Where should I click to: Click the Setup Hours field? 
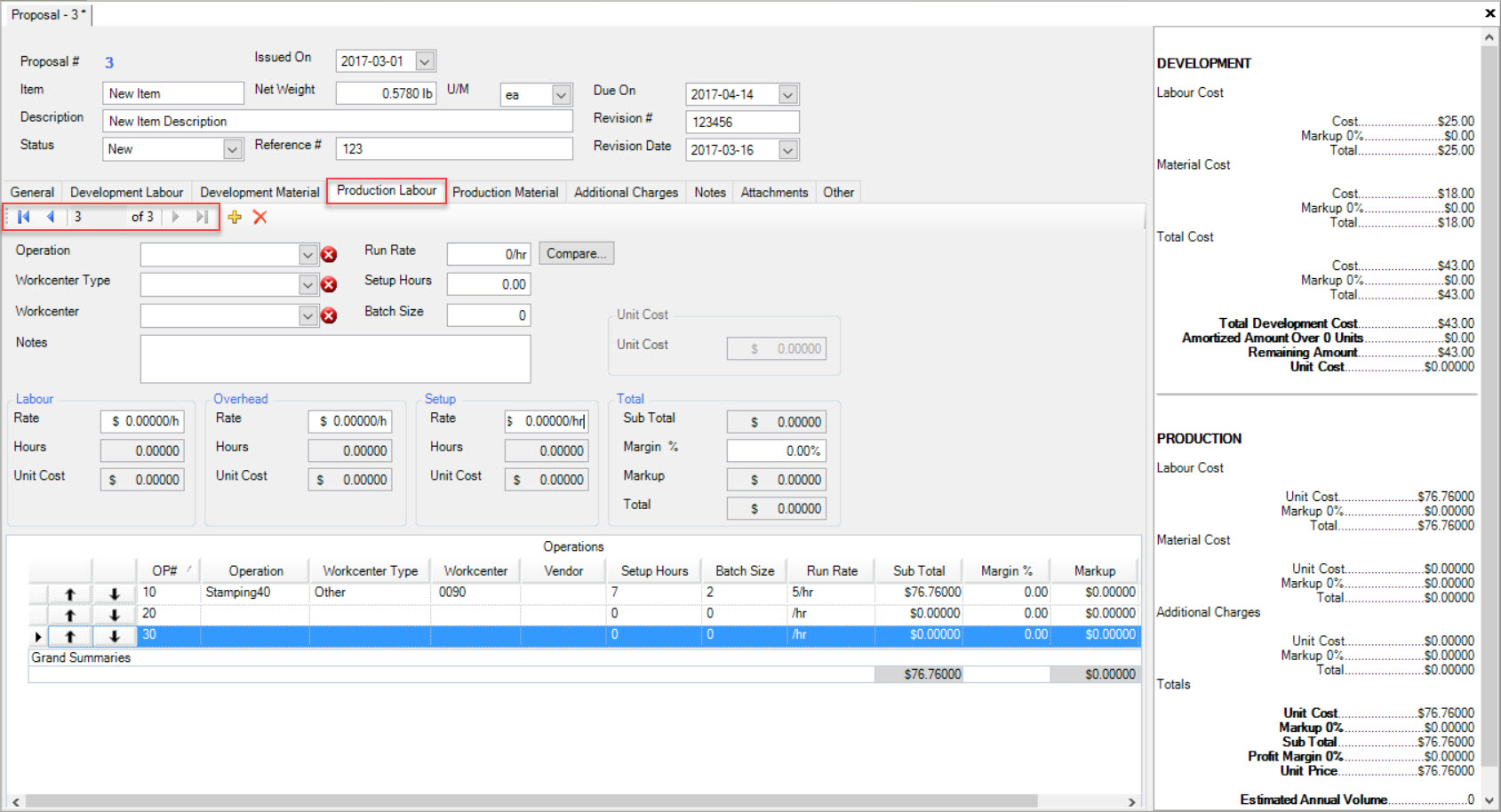coord(489,284)
